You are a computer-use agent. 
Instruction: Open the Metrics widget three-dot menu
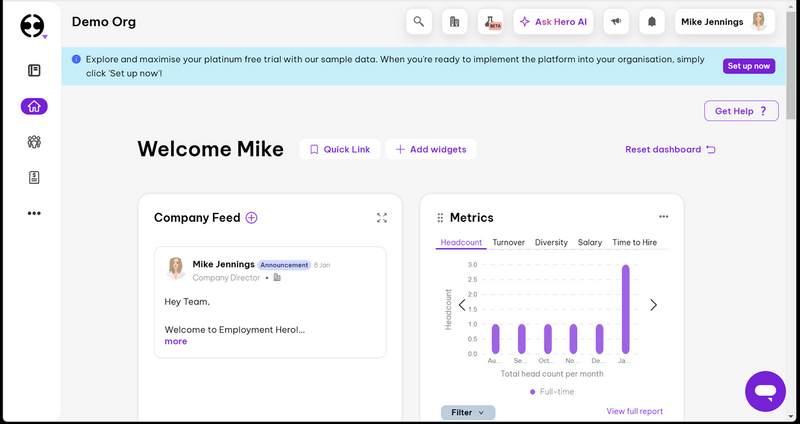663,217
